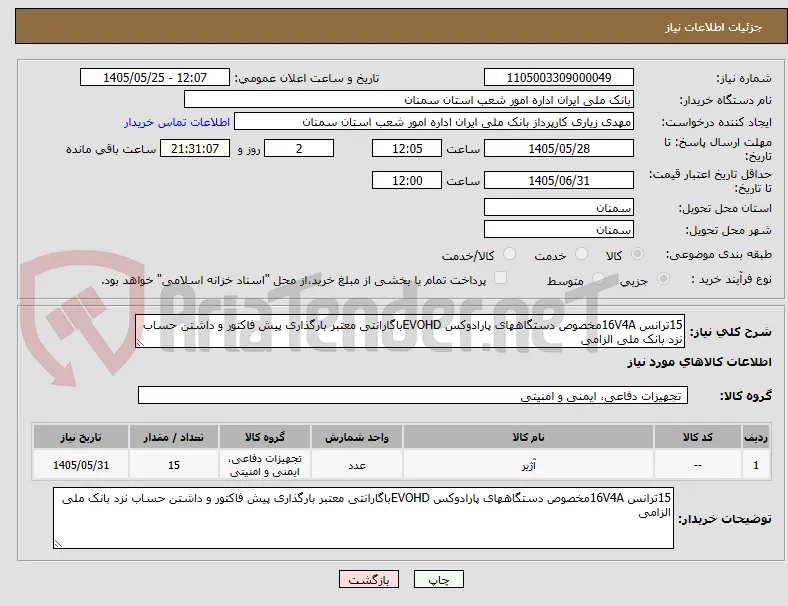Viewport: 788px width, 606px height.
Task: Click the remaining time field 21:31:07
Action: pos(195,148)
